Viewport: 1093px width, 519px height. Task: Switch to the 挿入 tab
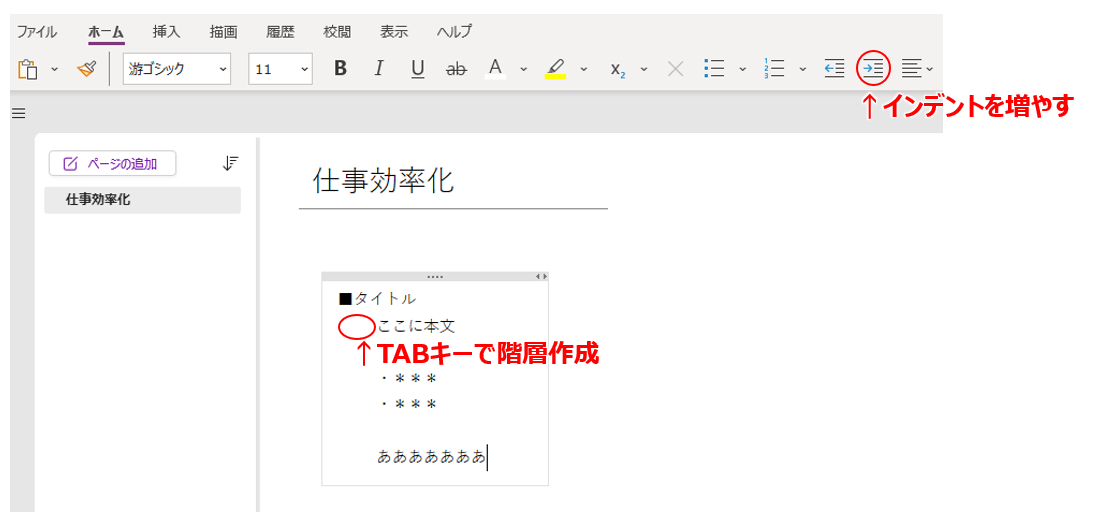[167, 31]
